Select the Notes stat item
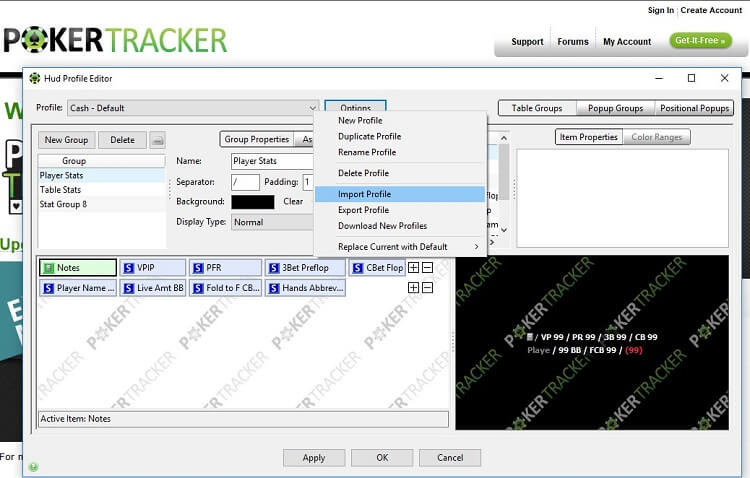This screenshot has height=478, width=750. [x=78, y=267]
